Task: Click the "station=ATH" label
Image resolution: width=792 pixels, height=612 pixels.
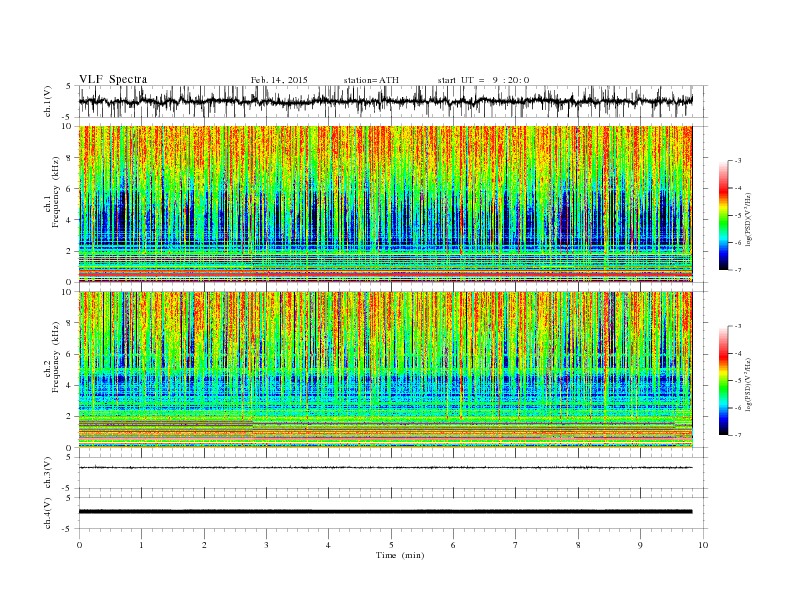Action: tap(371, 80)
